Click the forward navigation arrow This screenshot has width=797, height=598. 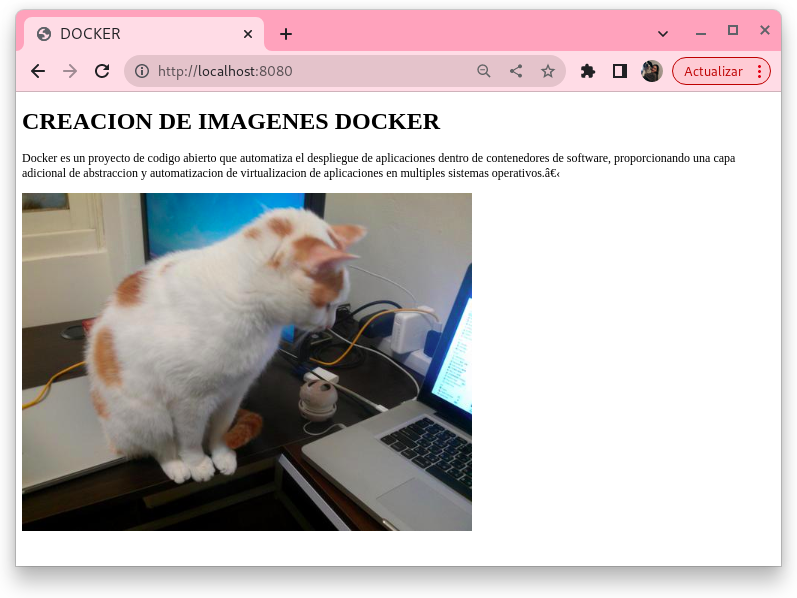(x=70, y=71)
